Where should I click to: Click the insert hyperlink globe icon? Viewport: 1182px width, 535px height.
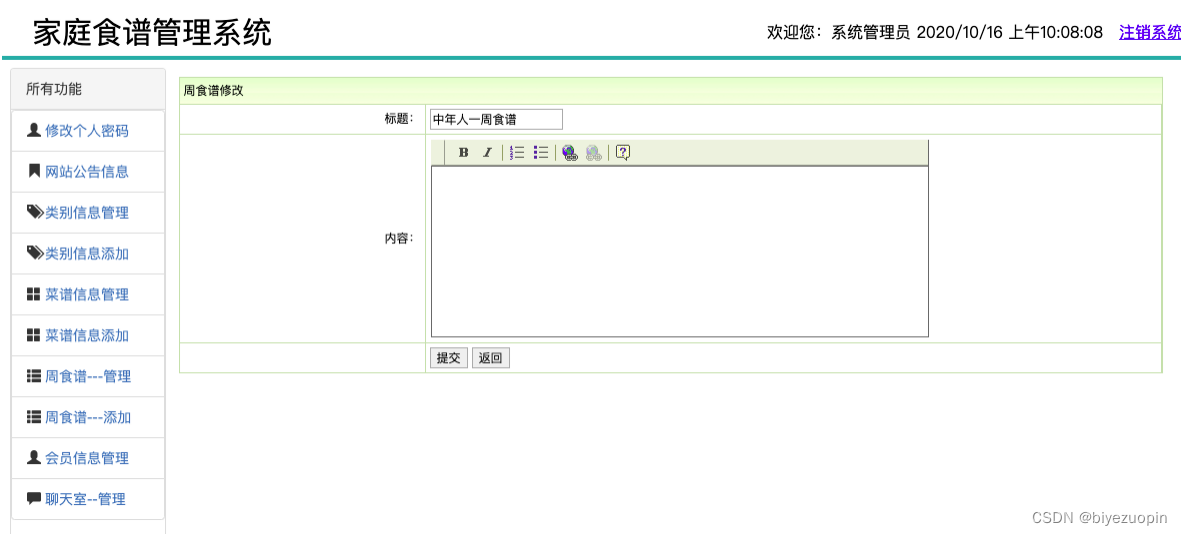[571, 153]
